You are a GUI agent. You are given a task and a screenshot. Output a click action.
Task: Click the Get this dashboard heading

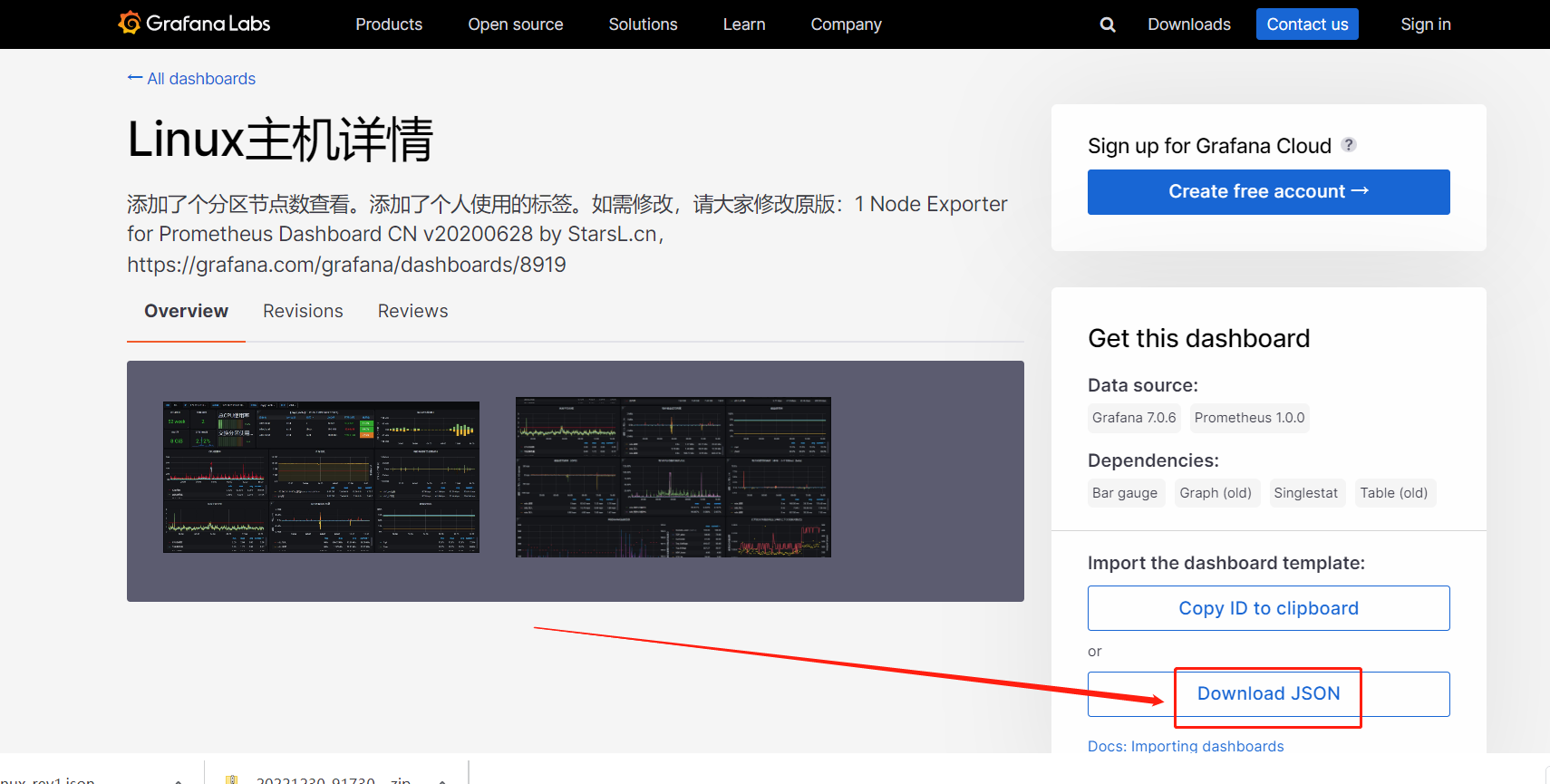1198,338
